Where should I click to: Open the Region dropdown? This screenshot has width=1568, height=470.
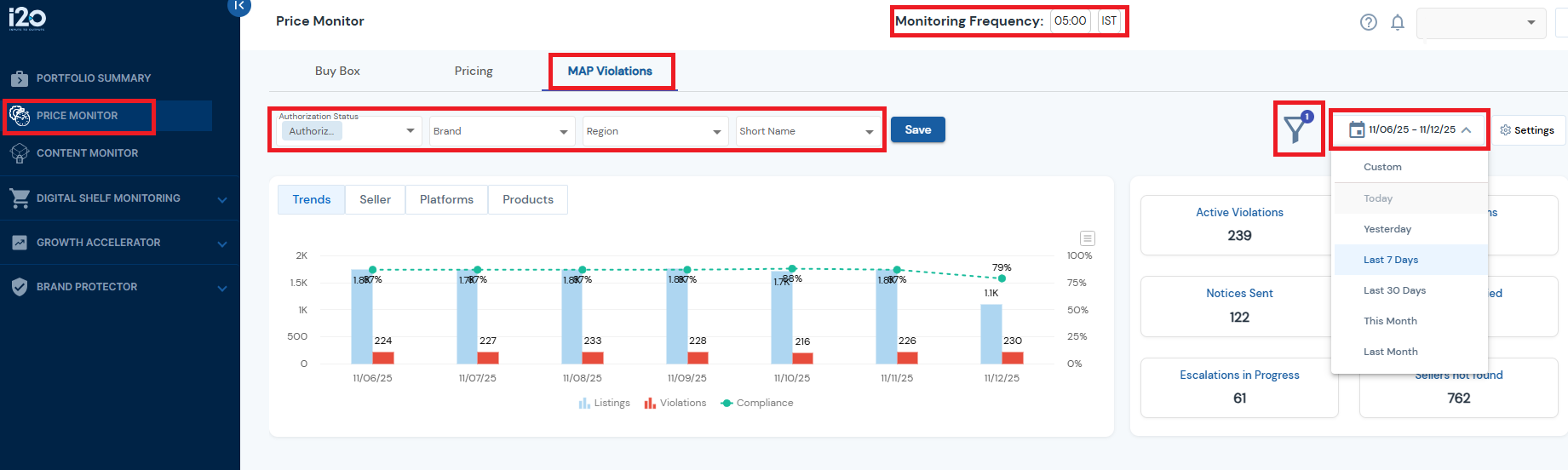[x=654, y=131]
